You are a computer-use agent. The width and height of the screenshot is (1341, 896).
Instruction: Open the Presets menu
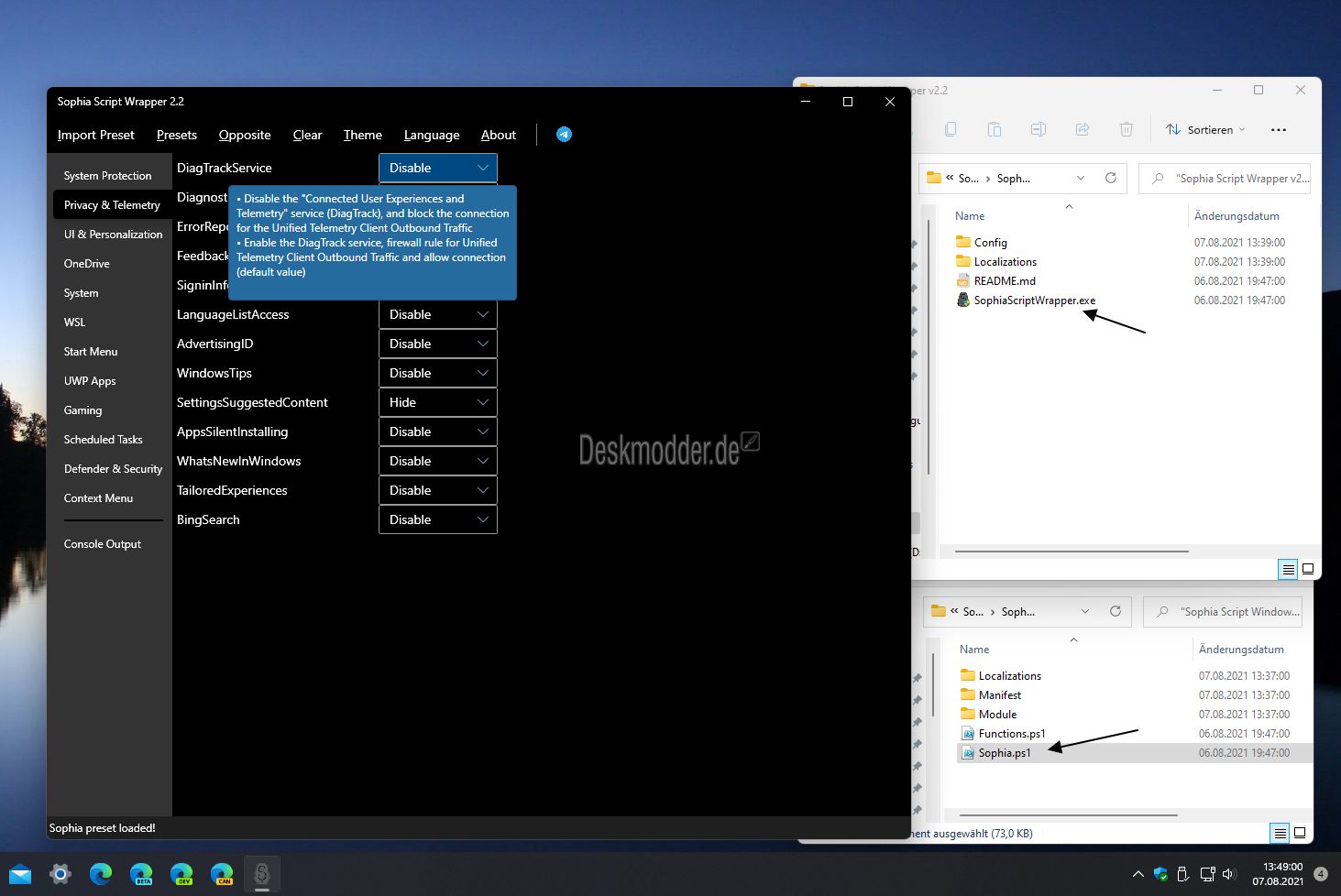point(176,135)
